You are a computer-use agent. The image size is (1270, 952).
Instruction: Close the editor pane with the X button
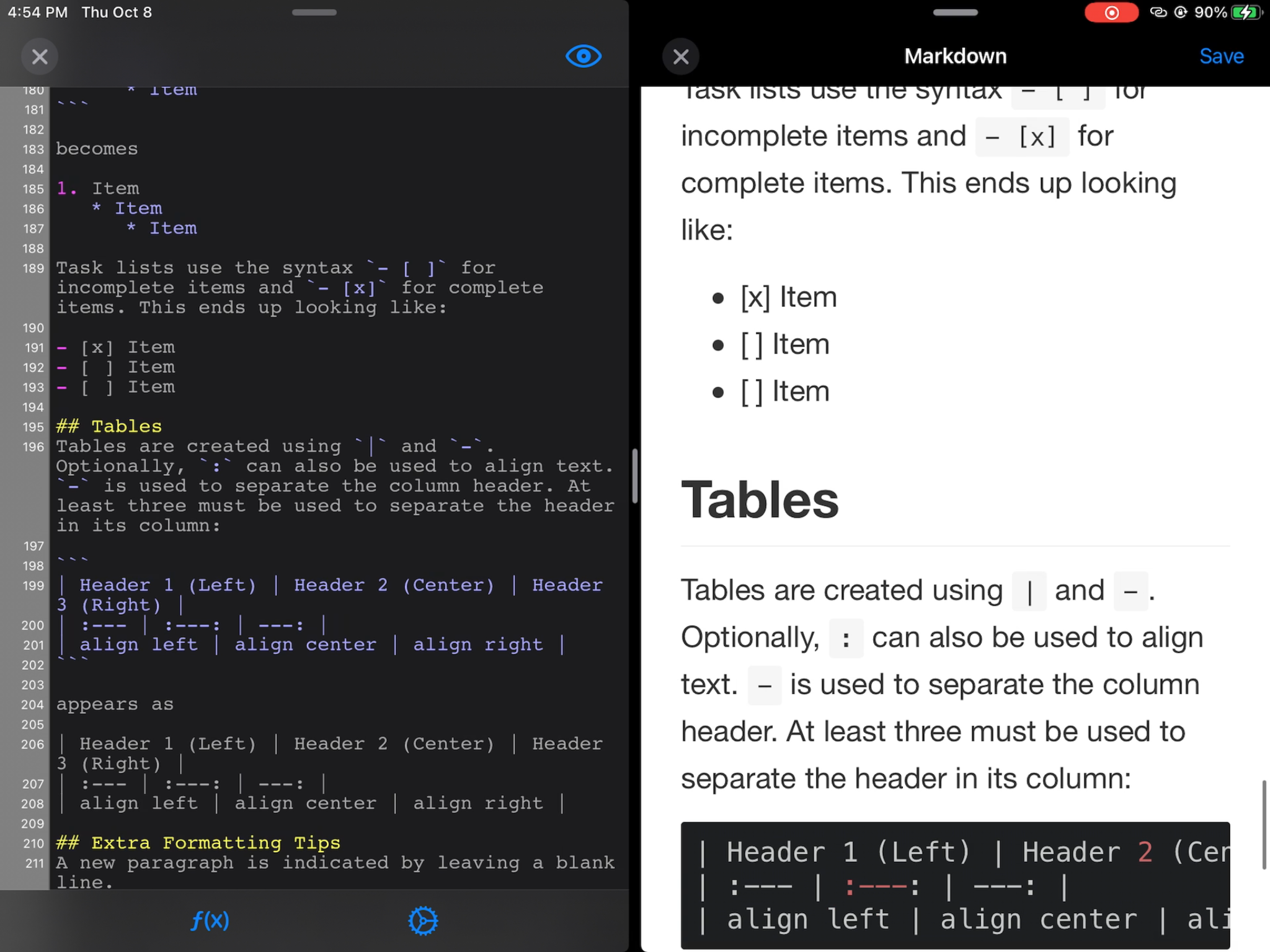coord(40,56)
